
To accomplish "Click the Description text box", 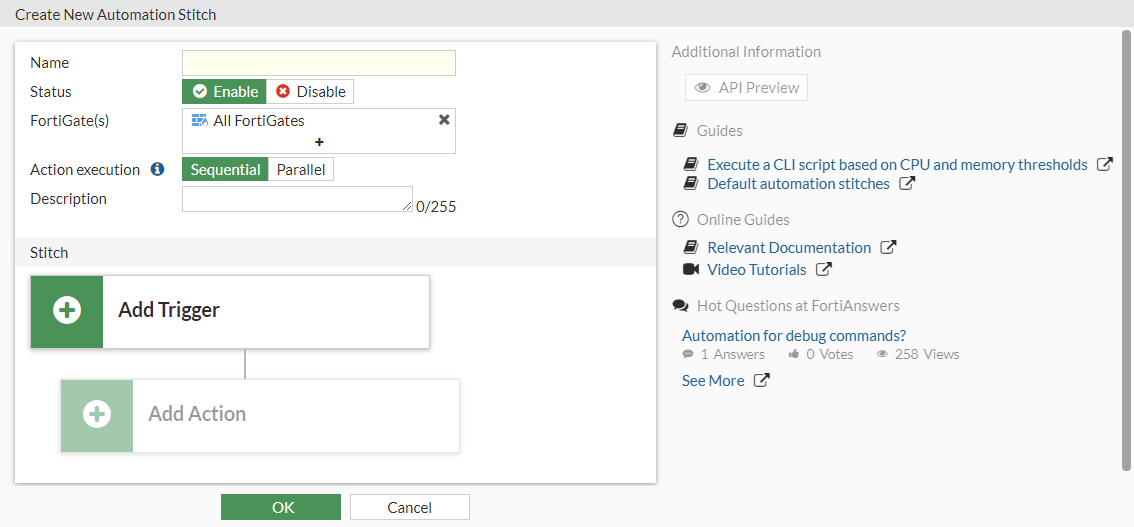I will click(296, 199).
